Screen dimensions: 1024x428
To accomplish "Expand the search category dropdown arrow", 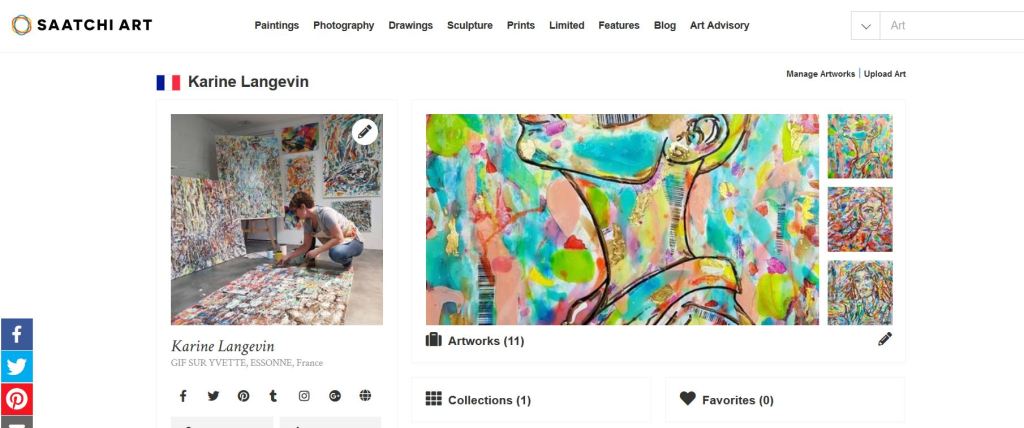I will (866, 26).
